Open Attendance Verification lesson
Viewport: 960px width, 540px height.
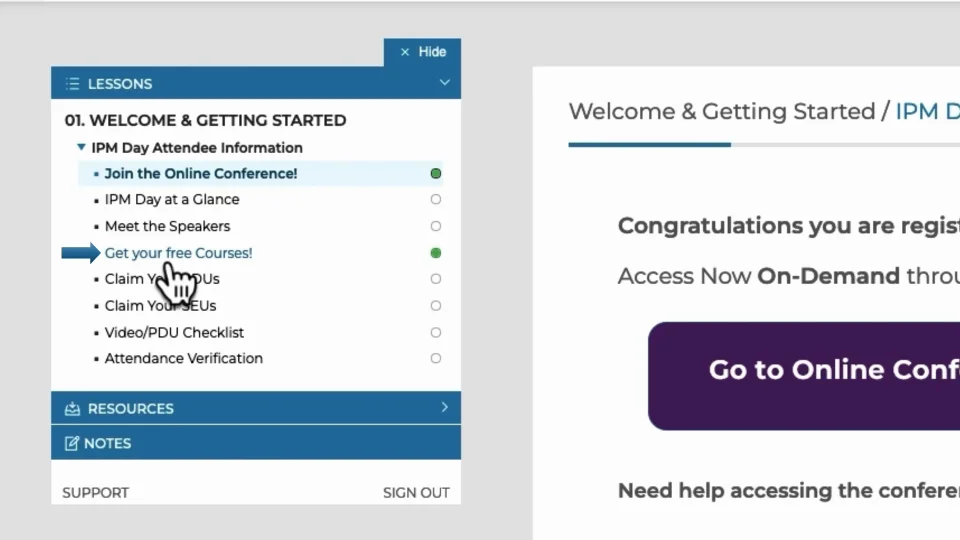pyautogui.click(x=184, y=358)
